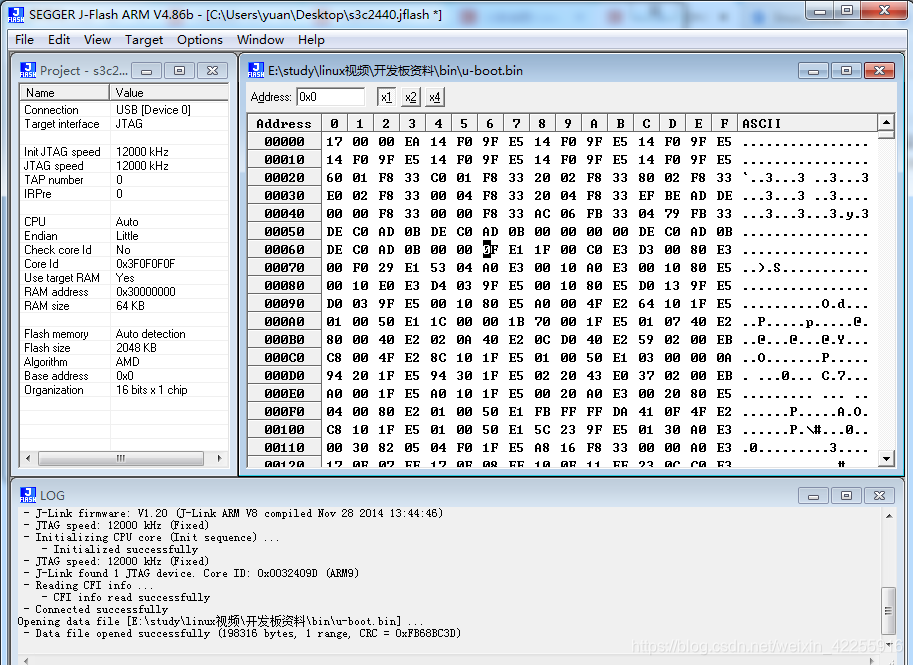Viewport: 913px width, 665px height.
Task: Minimize the Project window
Action: 147,71
